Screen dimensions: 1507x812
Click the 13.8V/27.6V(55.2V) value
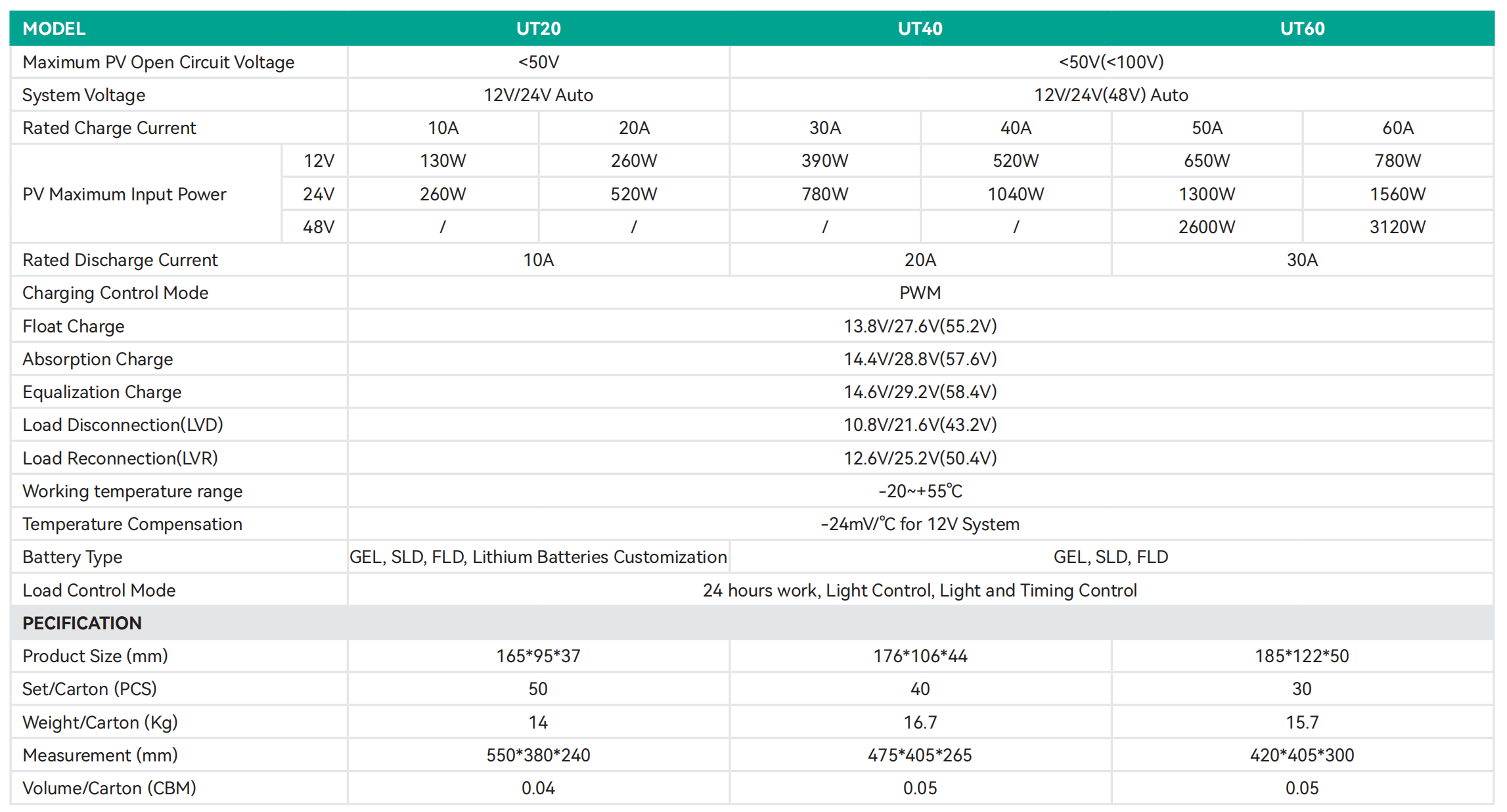tap(920, 327)
